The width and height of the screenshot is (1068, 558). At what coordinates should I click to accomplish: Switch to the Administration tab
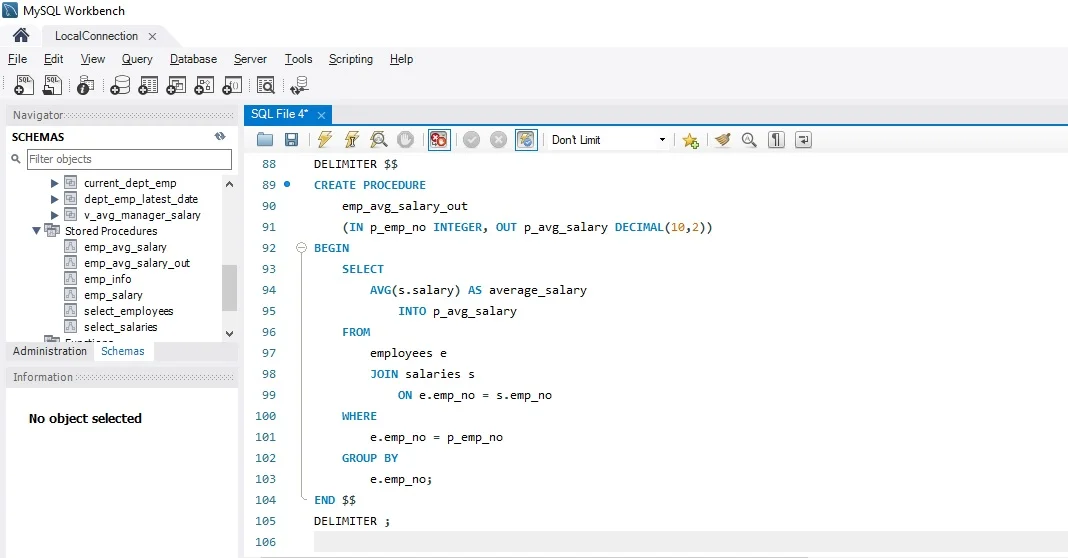pyautogui.click(x=50, y=351)
